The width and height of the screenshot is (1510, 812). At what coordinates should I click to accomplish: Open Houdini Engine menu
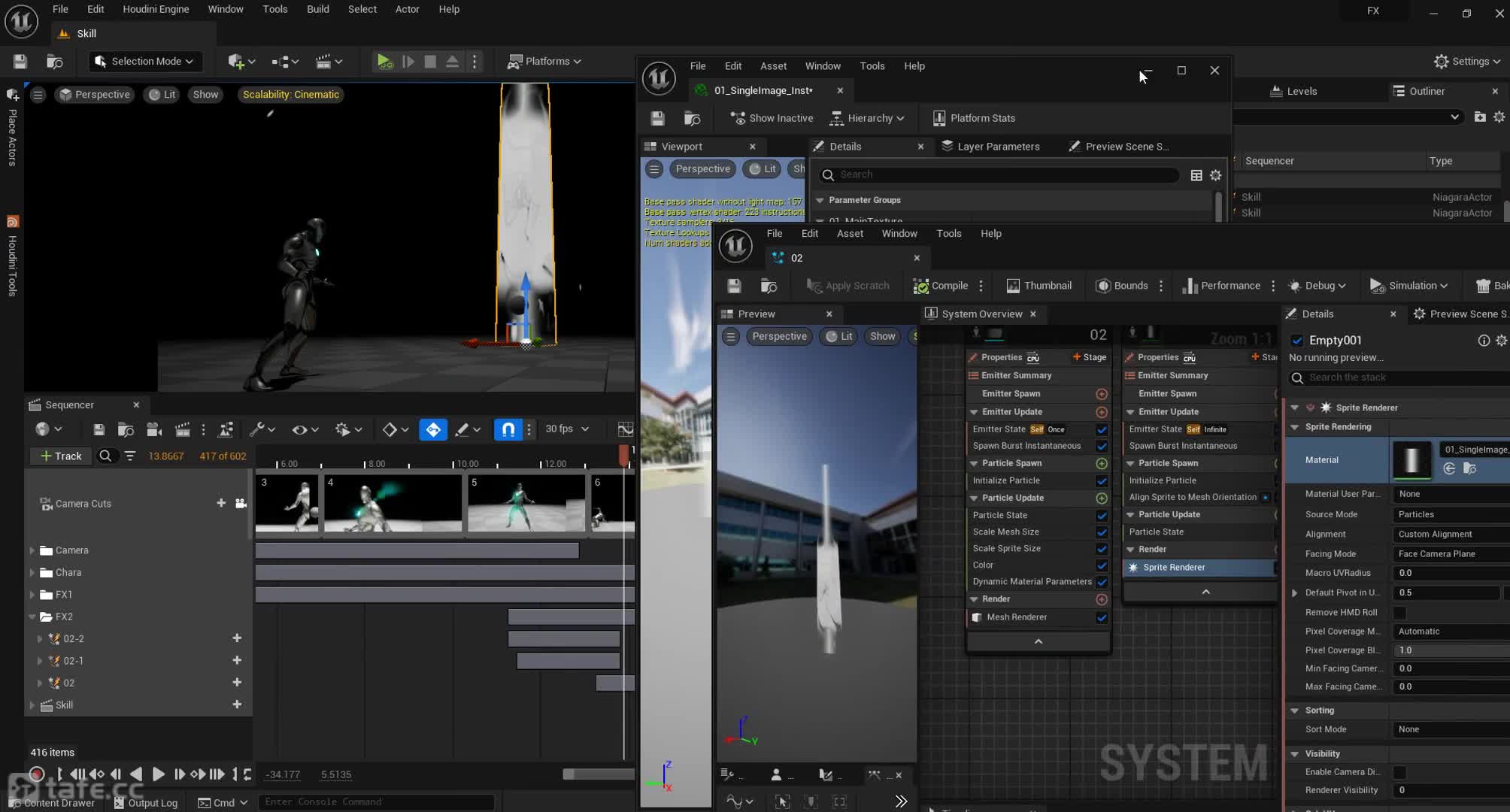pyautogui.click(x=156, y=9)
